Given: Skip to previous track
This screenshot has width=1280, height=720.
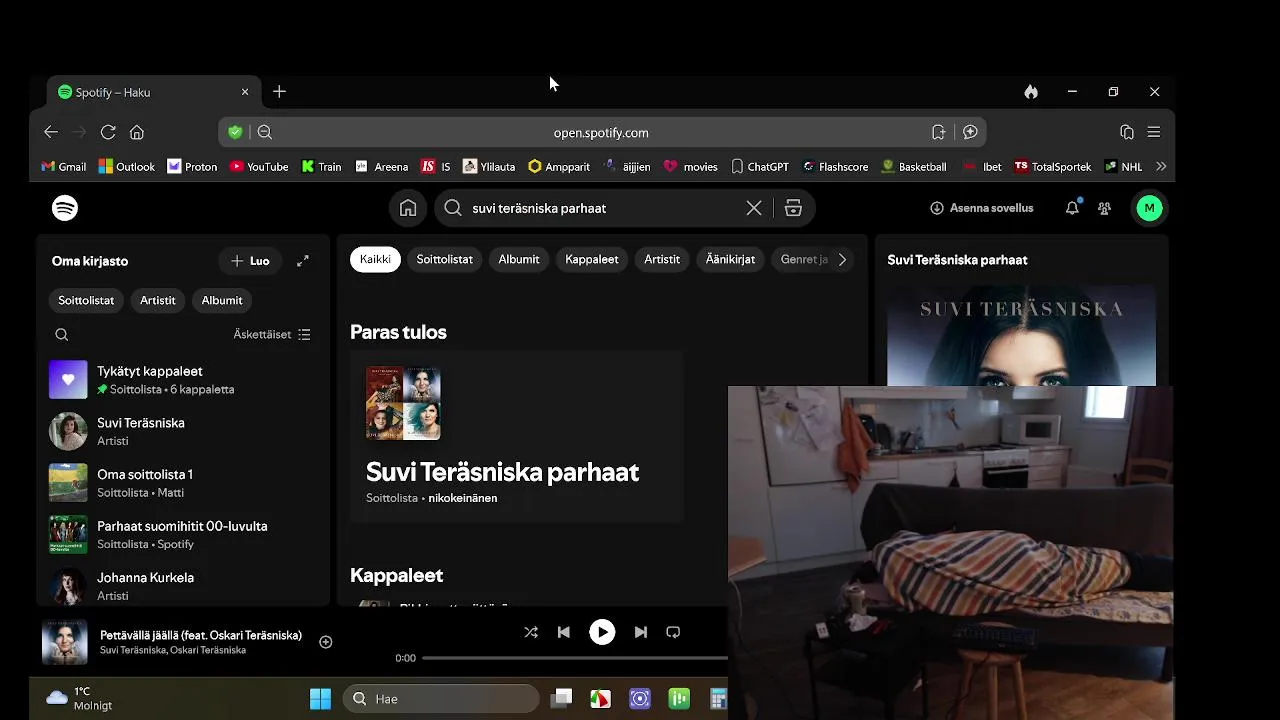Looking at the screenshot, I should coord(564,632).
